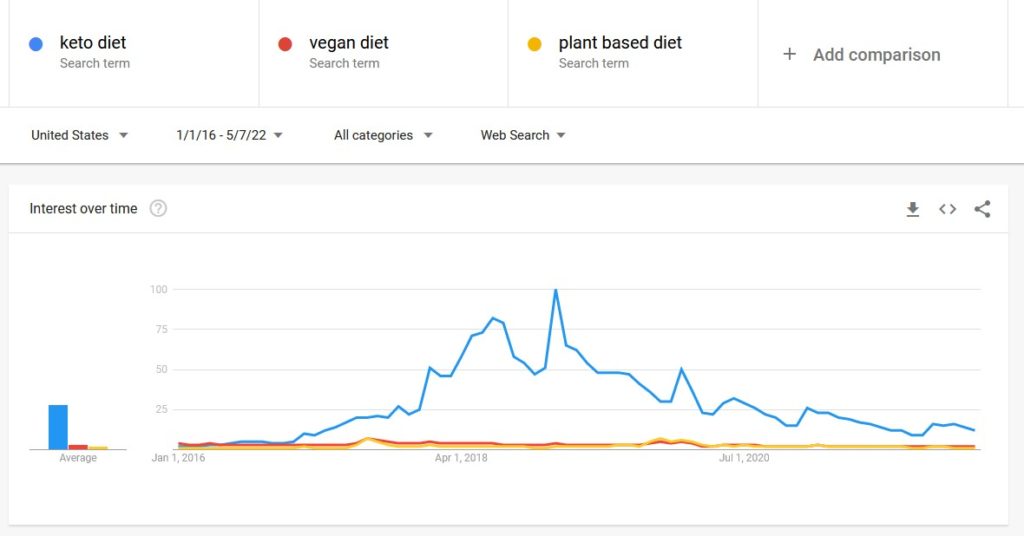The image size is (1024, 536).
Task: Edit the plant based diet search term
Action: pyautogui.click(x=620, y=42)
